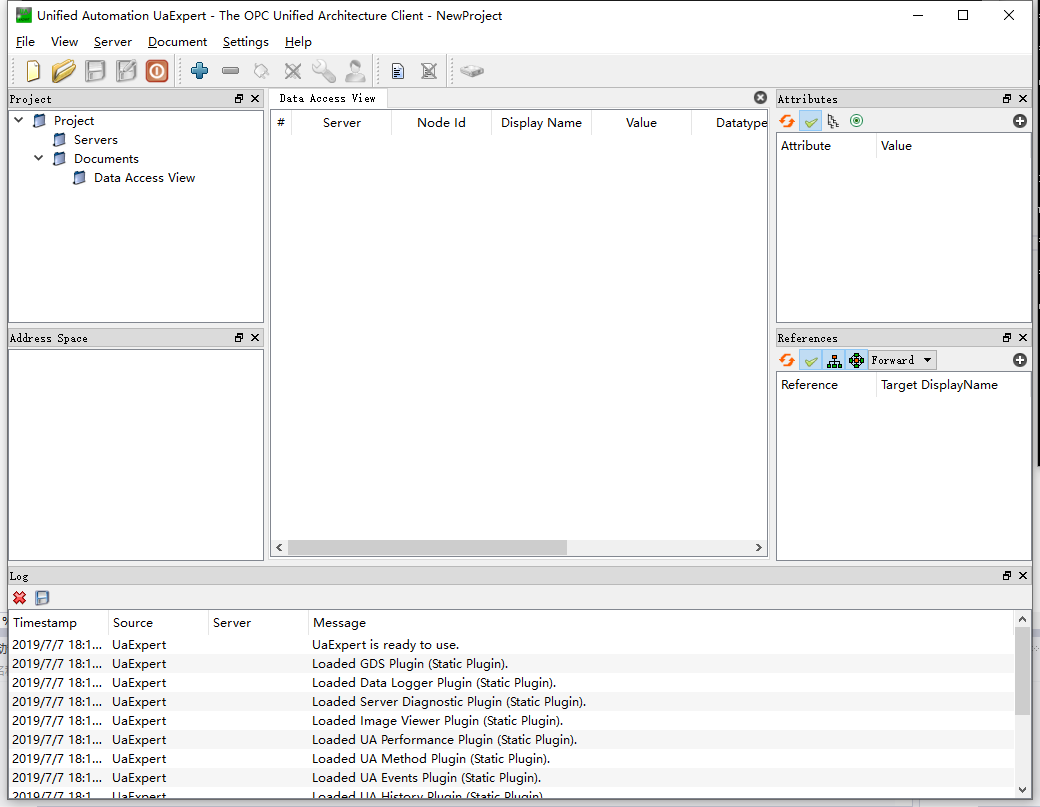Open a project with the folder icon
1040x807 pixels.
pos(64,71)
